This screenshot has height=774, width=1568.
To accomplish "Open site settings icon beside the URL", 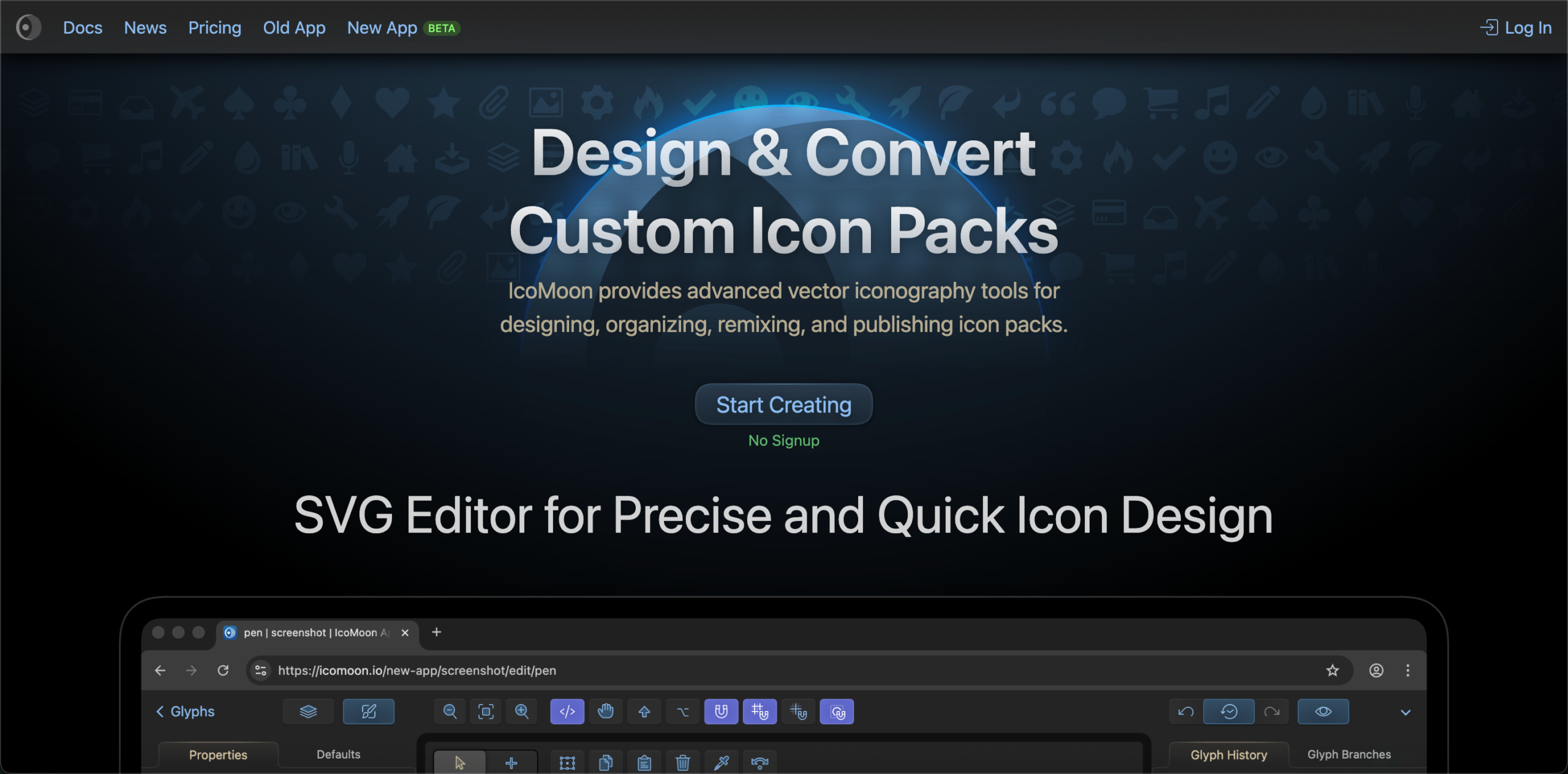I will pos(261,670).
